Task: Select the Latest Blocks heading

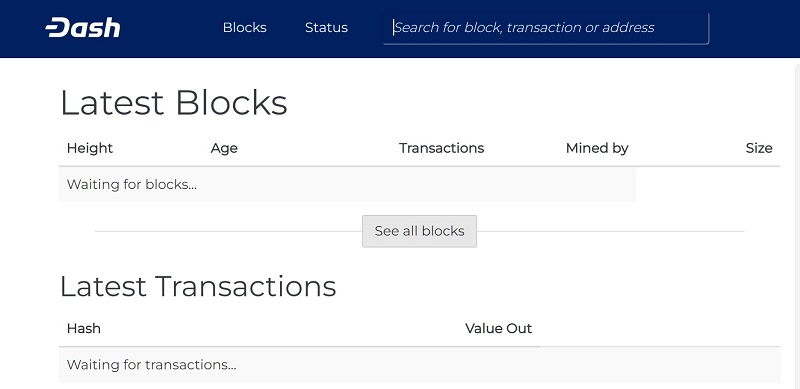Action: 173,103
